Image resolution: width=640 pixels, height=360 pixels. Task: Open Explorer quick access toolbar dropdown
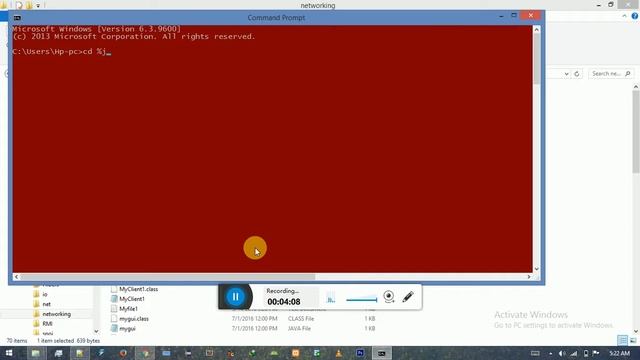tap(38, 6)
